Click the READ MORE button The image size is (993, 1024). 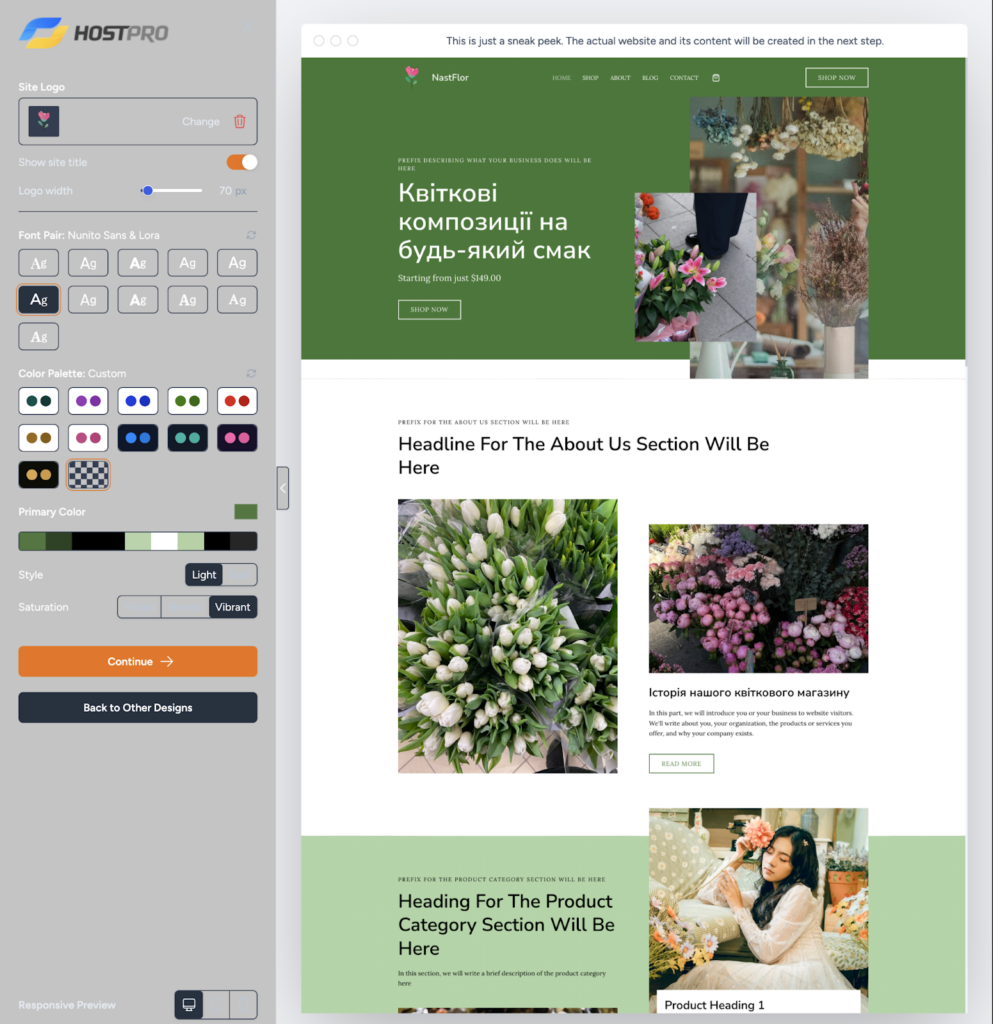pos(681,763)
